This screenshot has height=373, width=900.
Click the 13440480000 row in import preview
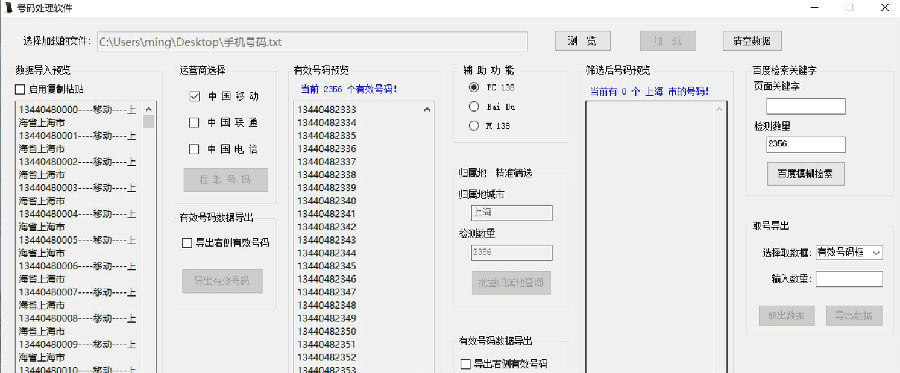78,116
